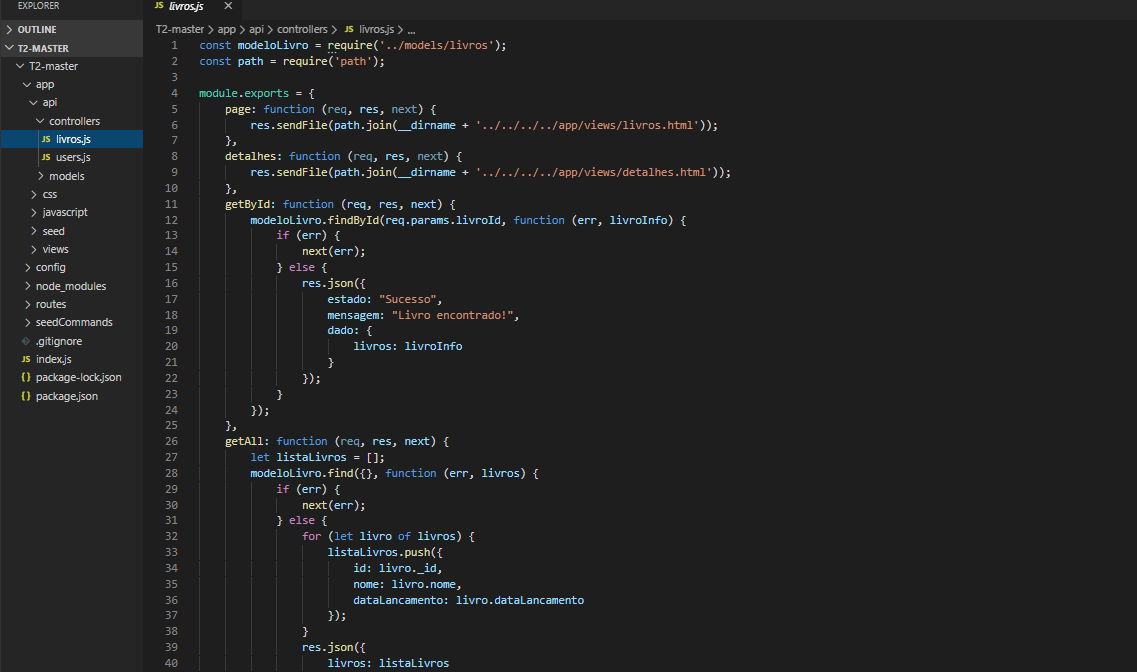The height and width of the screenshot is (672, 1137).
Task: Click the JS icon beside index.js
Action: pyautogui.click(x=27, y=359)
